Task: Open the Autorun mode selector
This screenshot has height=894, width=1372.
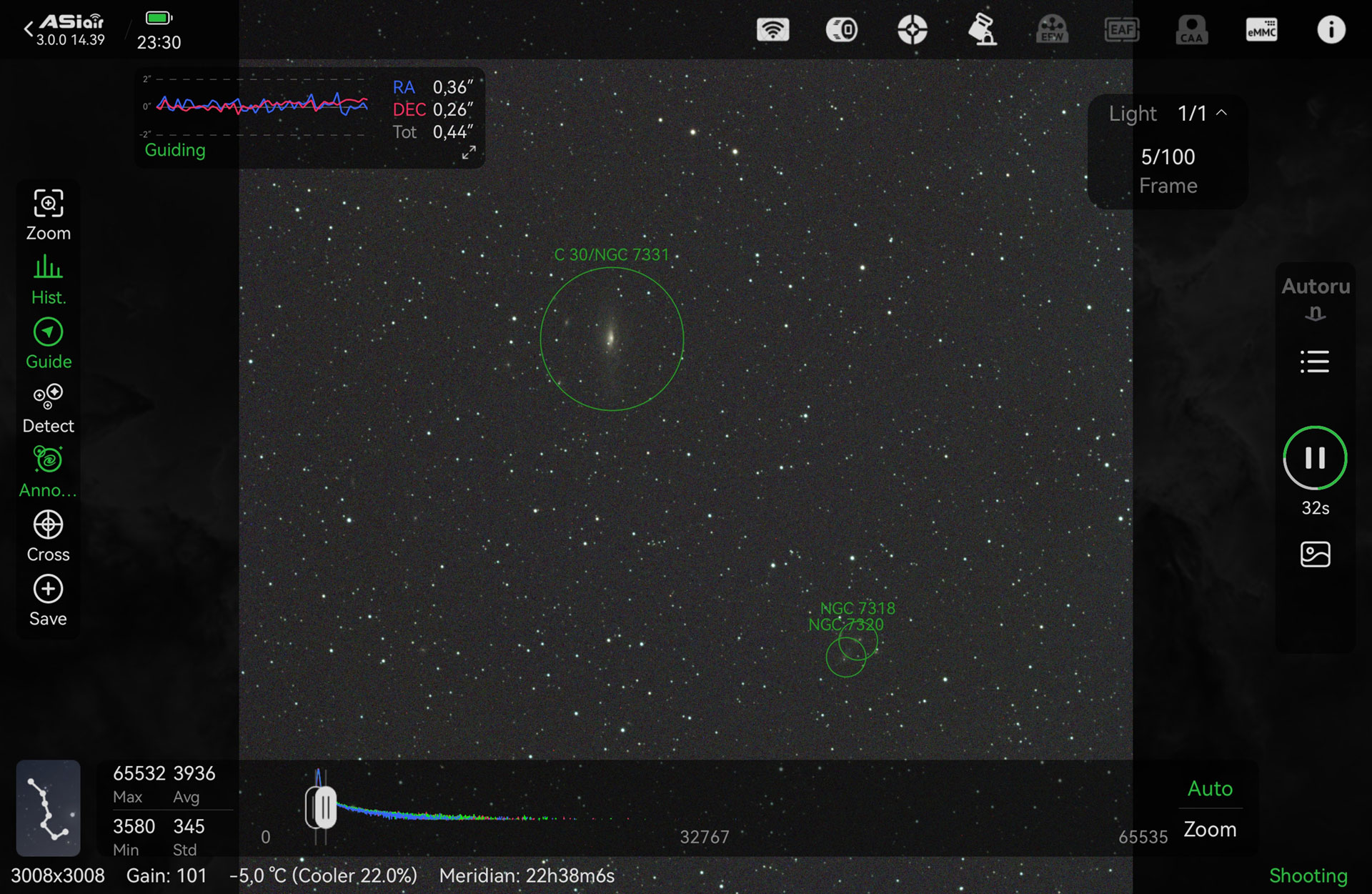Action: pos(1316,299)
